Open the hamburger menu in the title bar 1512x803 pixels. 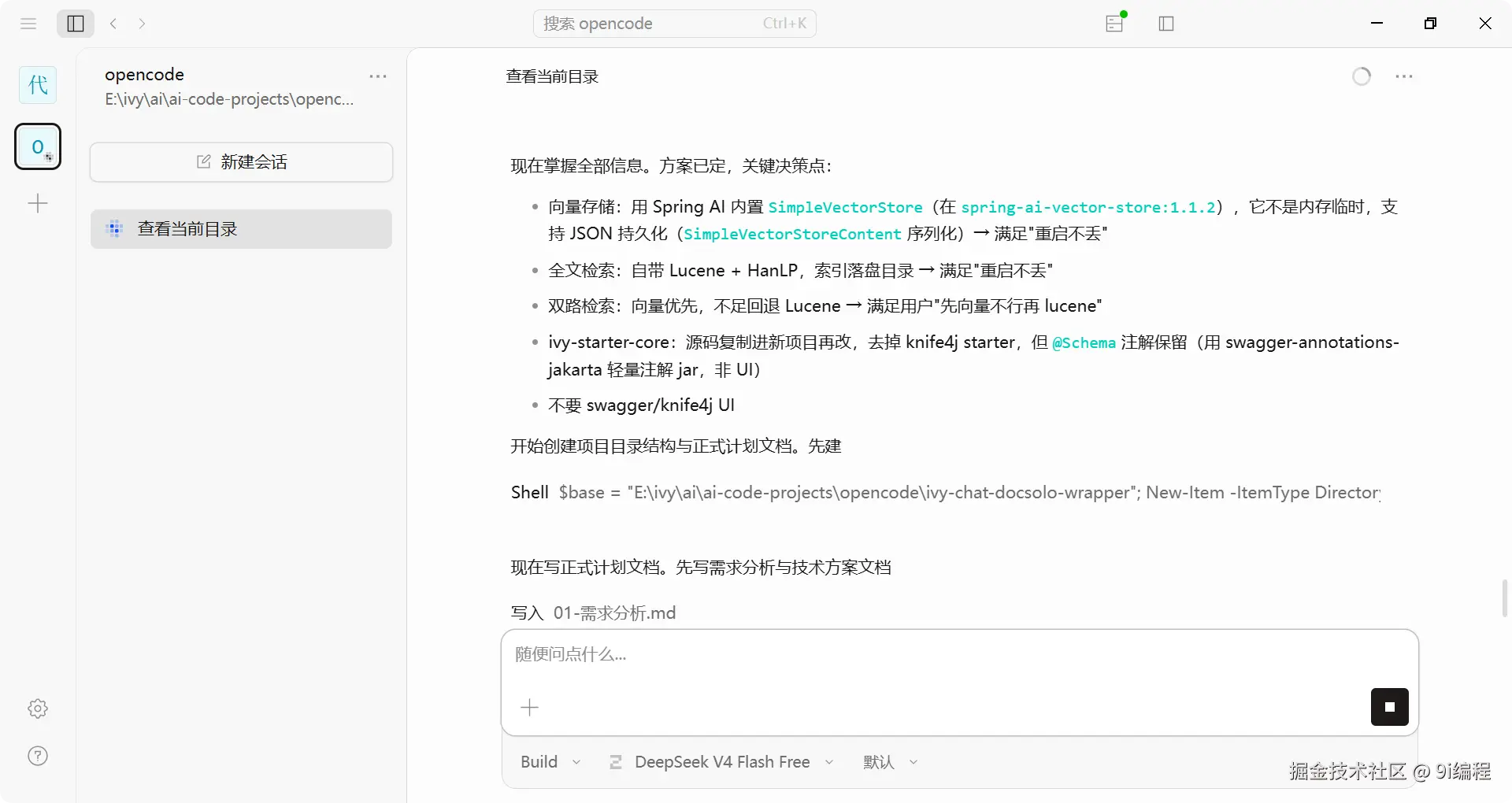(28, 24)
